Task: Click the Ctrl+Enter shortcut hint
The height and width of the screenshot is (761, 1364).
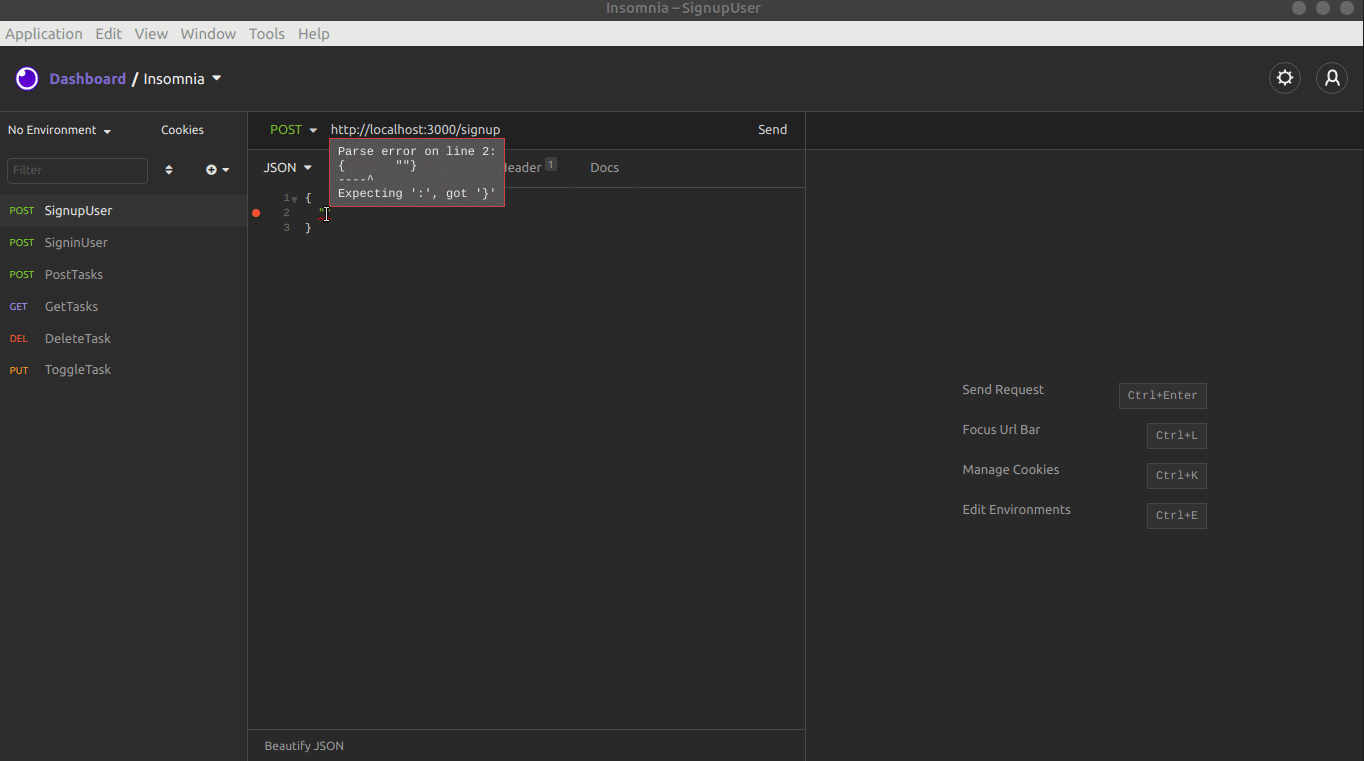Action: (1162, 396)
